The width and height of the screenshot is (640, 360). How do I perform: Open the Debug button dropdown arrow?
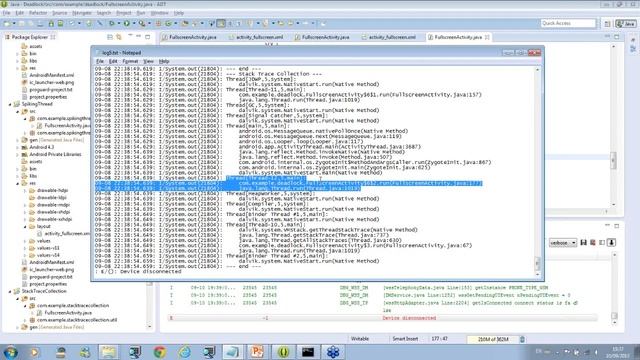pyautogui.click(x=118, y=24)
